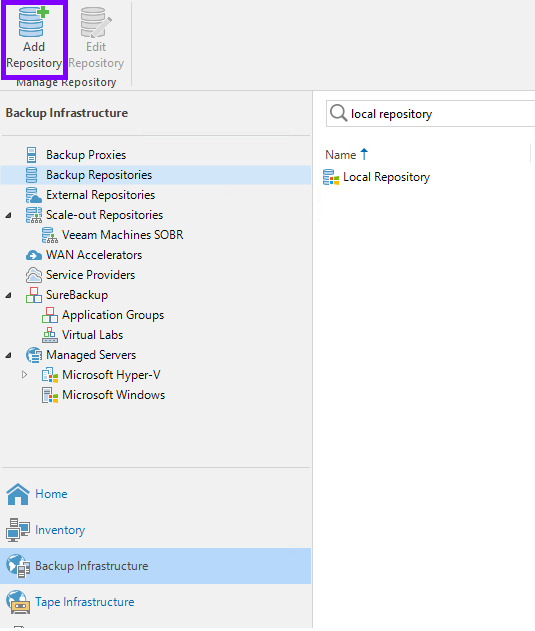Switch to the Inventory view
Image resolution: width=535 pixels, height=631 pixels.
[60, 530]
